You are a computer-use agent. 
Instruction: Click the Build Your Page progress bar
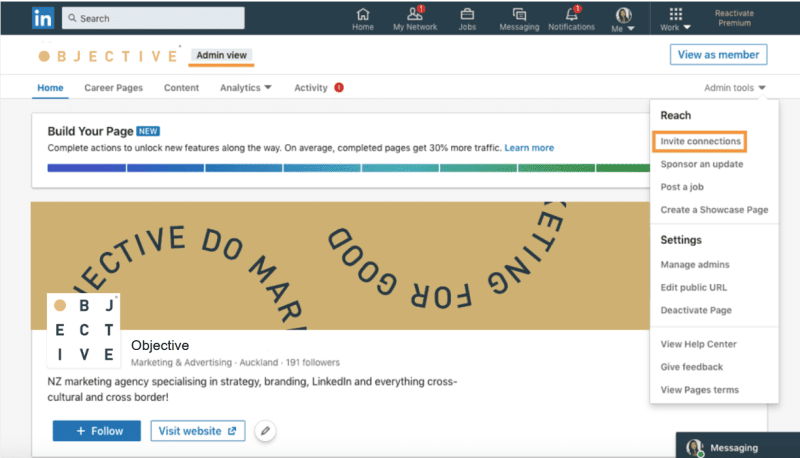(348, 168)
